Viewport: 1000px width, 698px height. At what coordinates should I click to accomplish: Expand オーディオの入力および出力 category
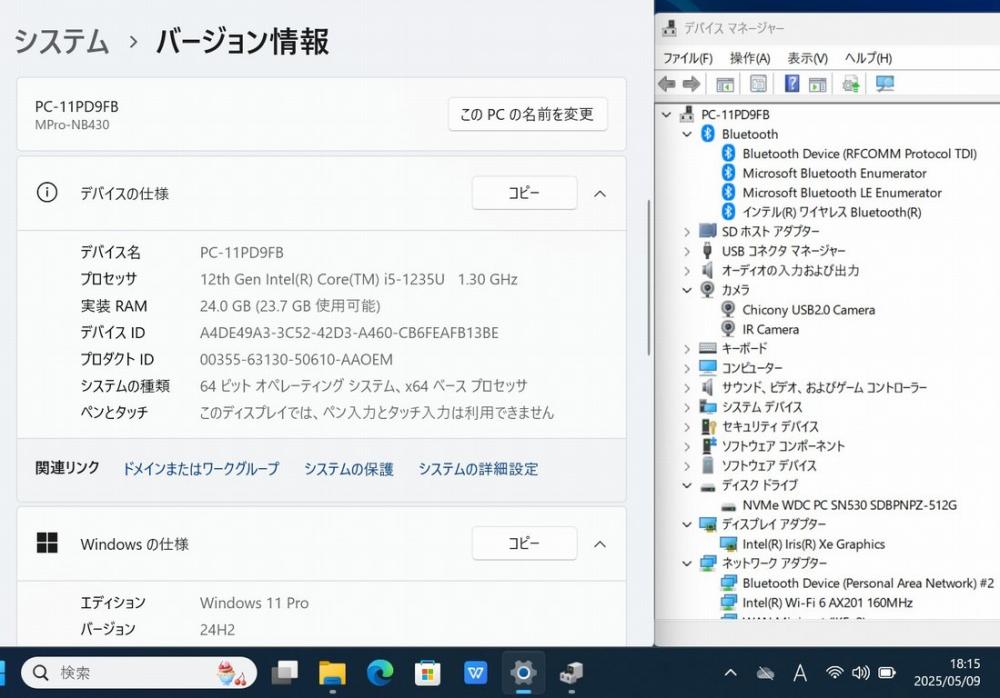pyautogui.click(x=687, y=271)
